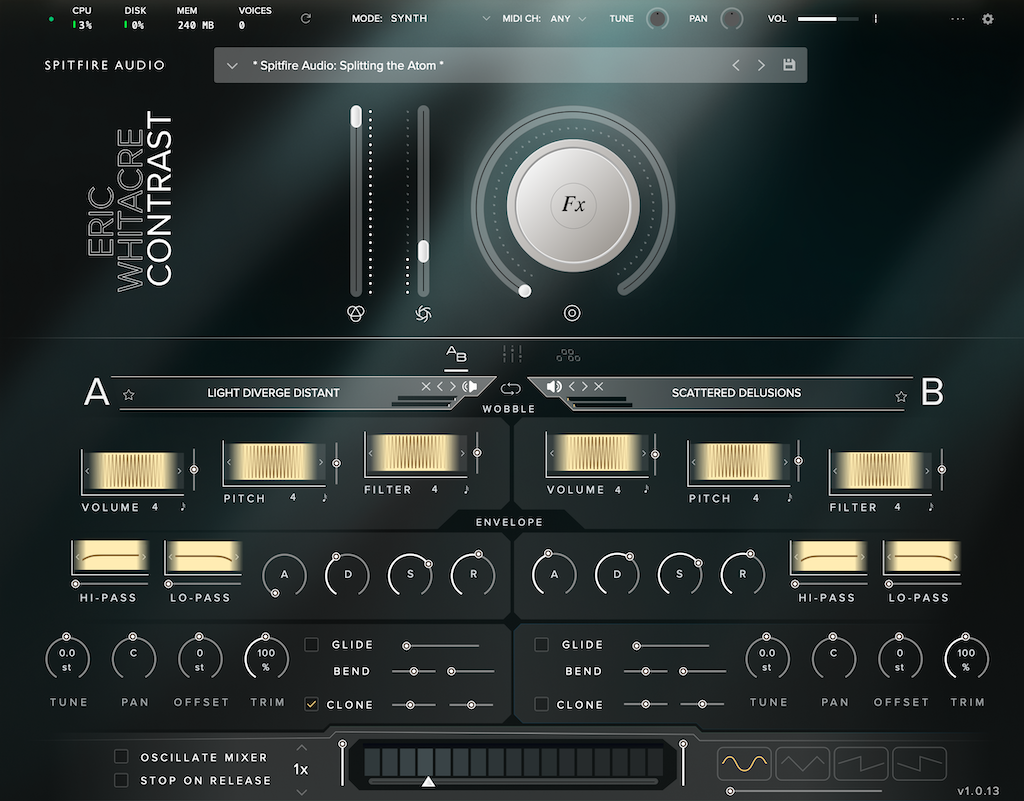Select previous sound for layer B
Image resolution: width=1024 pixels, height=801 pixels.
click(572, 386)
